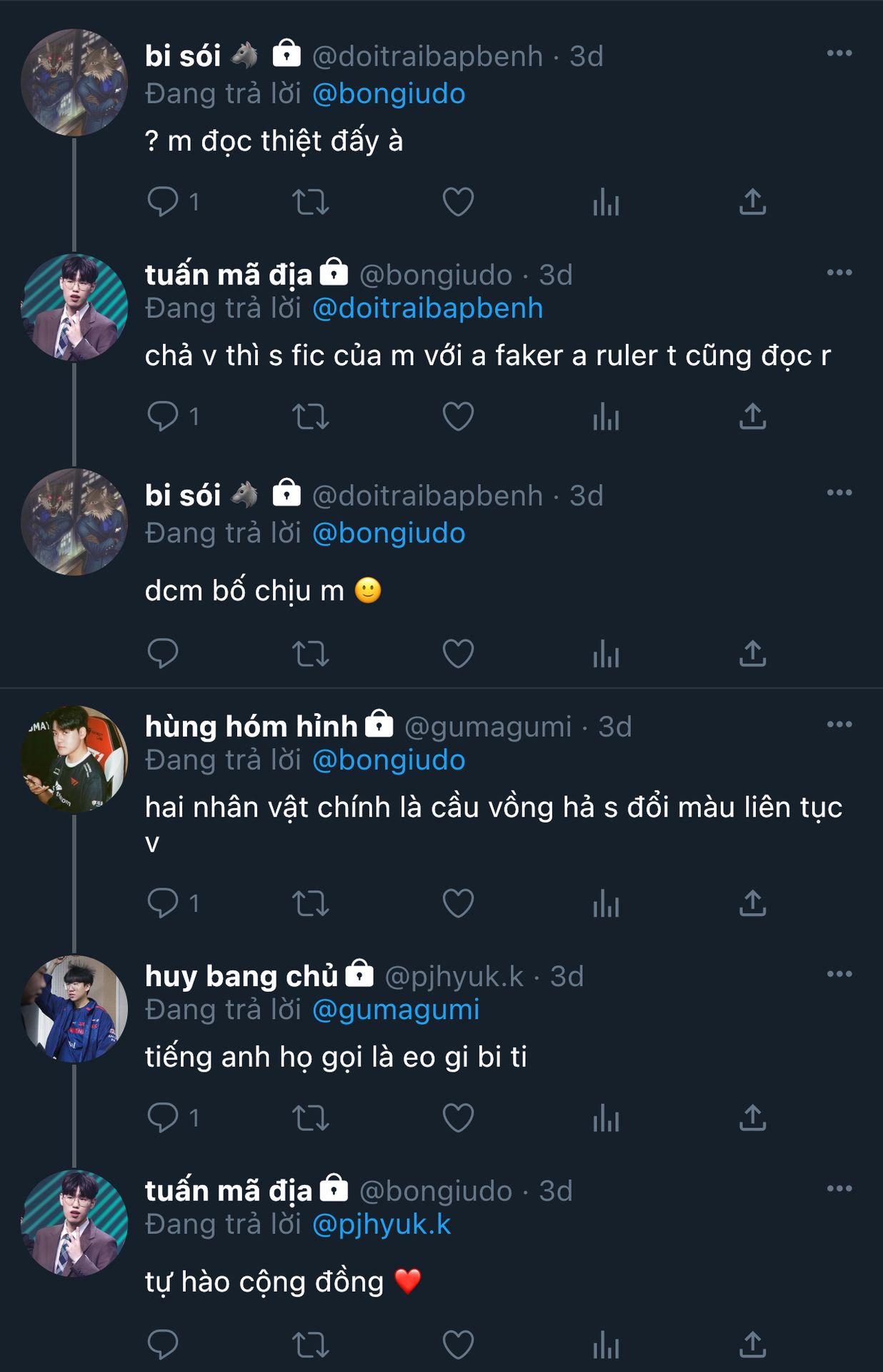Retweet the tweet about fic faker ruler
Image resolution: width=883 pixels, height=1372 pixels.
pyautogui.click(x=311, y=417)
